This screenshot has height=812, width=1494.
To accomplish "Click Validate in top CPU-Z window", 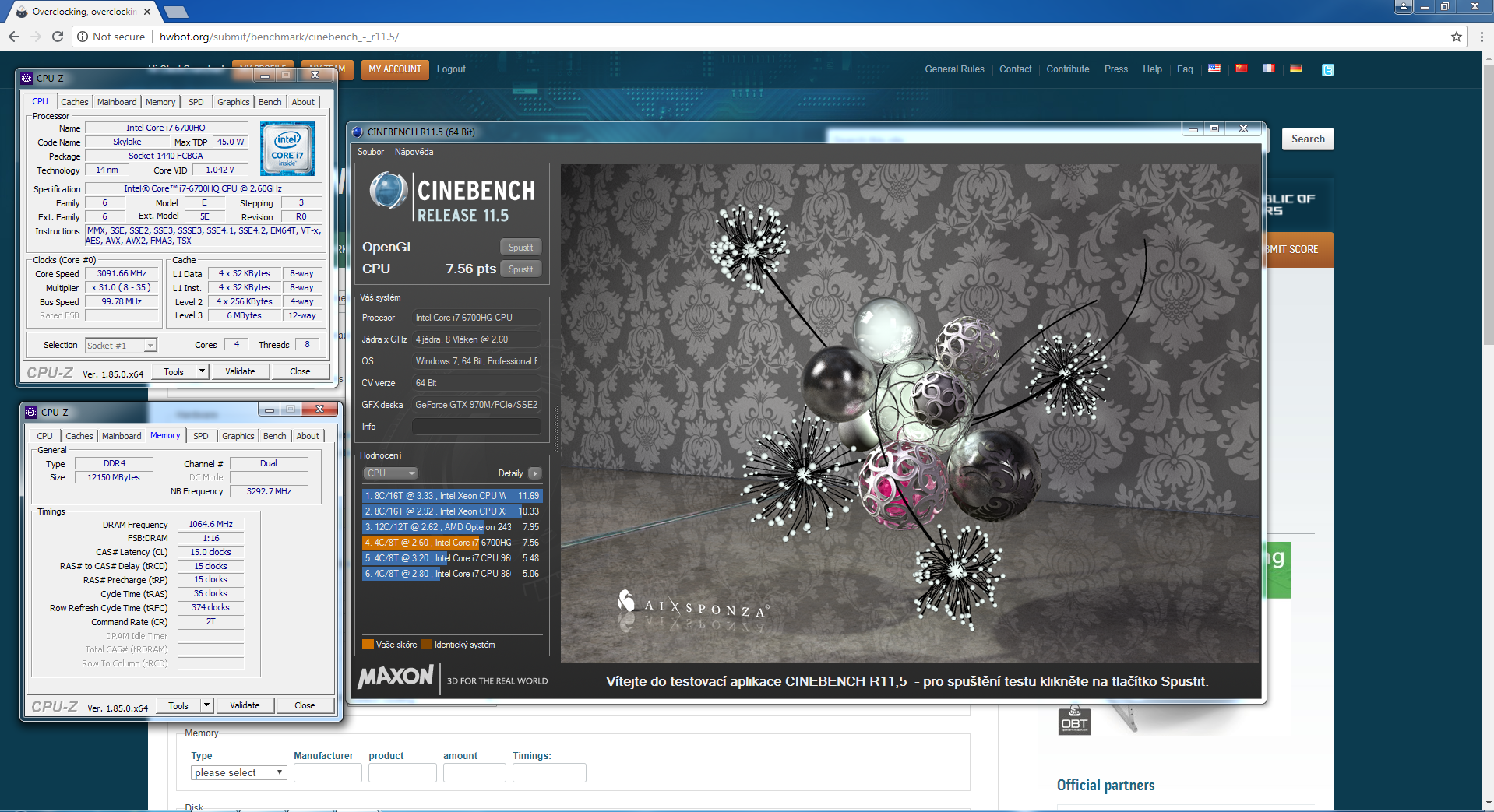I will coord(240,371).
